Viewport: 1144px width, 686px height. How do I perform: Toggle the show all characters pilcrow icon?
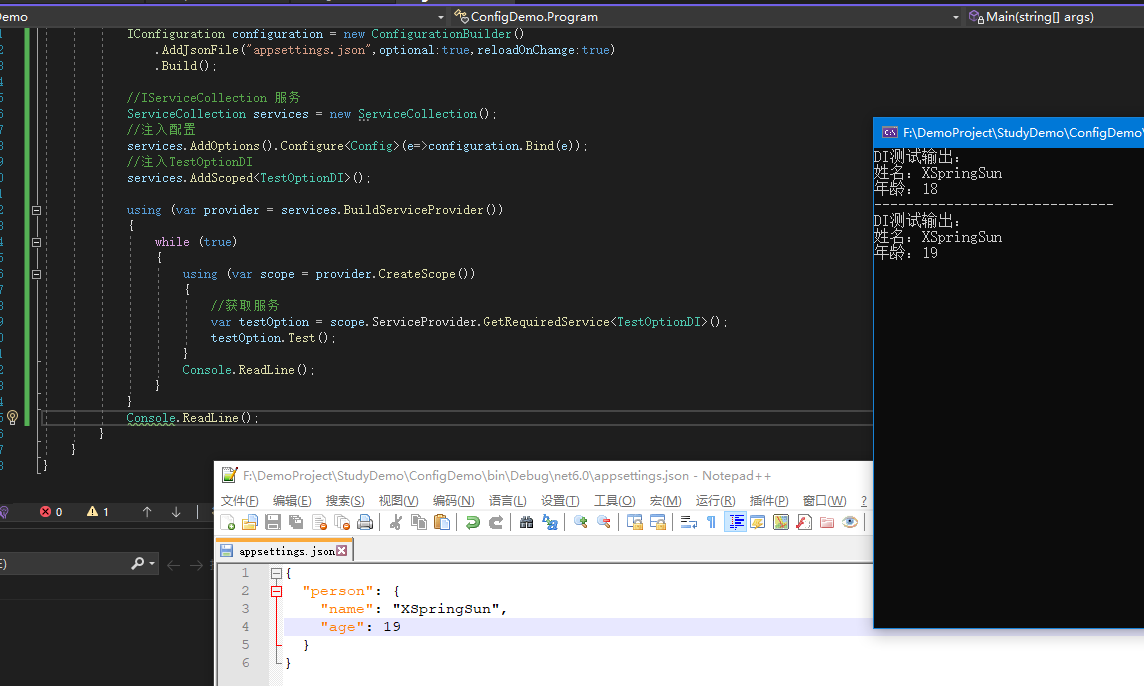click(711, 522)
